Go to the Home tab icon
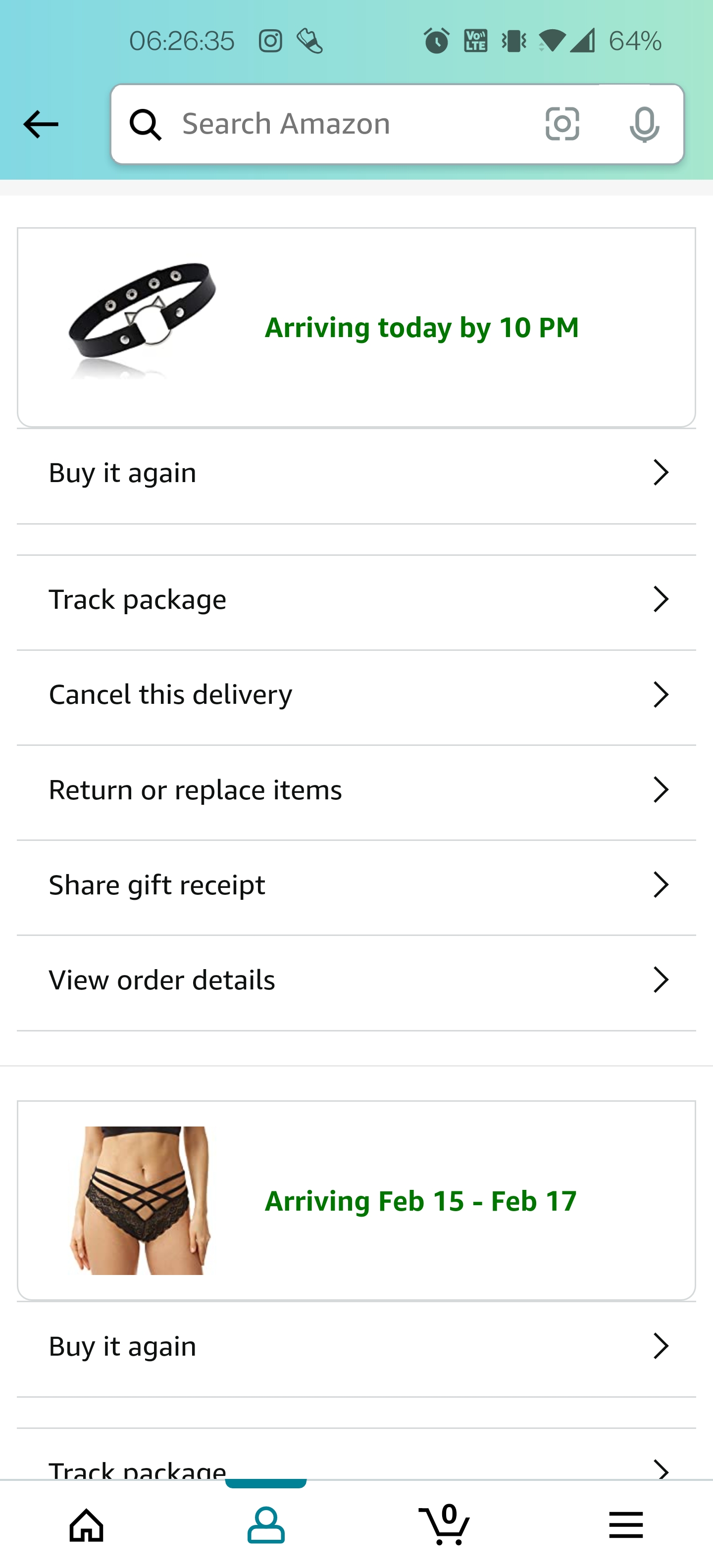This screenshot has width=713, height=1568. coord(87,1525)
